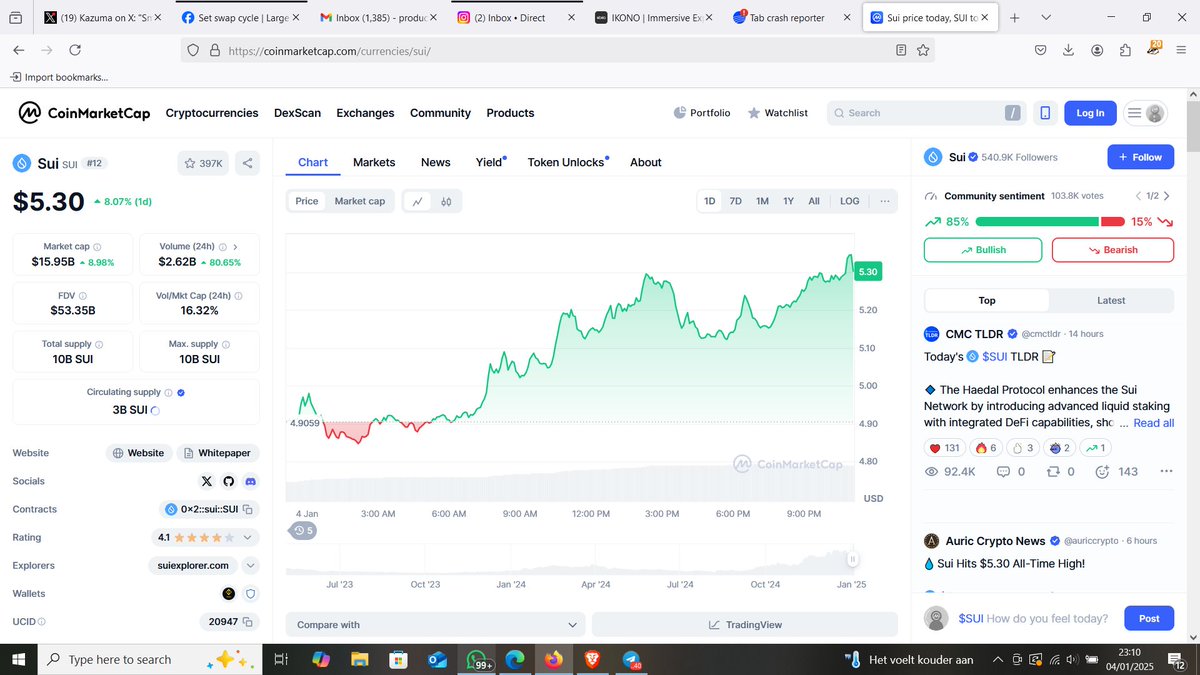Copy the Sui contract address

[247, 510]
